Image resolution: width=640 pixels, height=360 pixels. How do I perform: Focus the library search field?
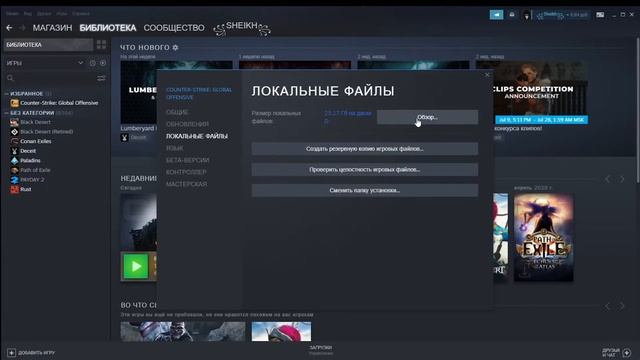tap(51, 78)
